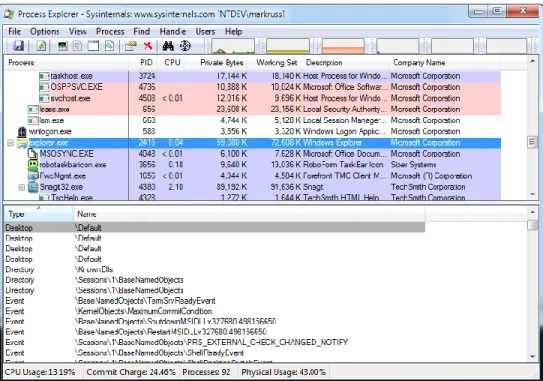Viewport: 543px width, 381px height.
Task: Open the Help menu
Action: (233, 32)
